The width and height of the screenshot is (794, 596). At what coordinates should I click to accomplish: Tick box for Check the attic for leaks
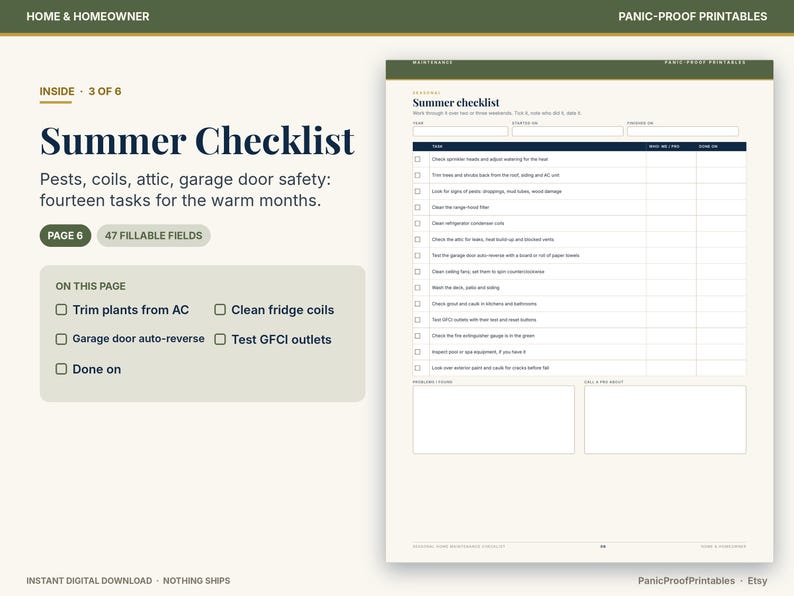418,240
